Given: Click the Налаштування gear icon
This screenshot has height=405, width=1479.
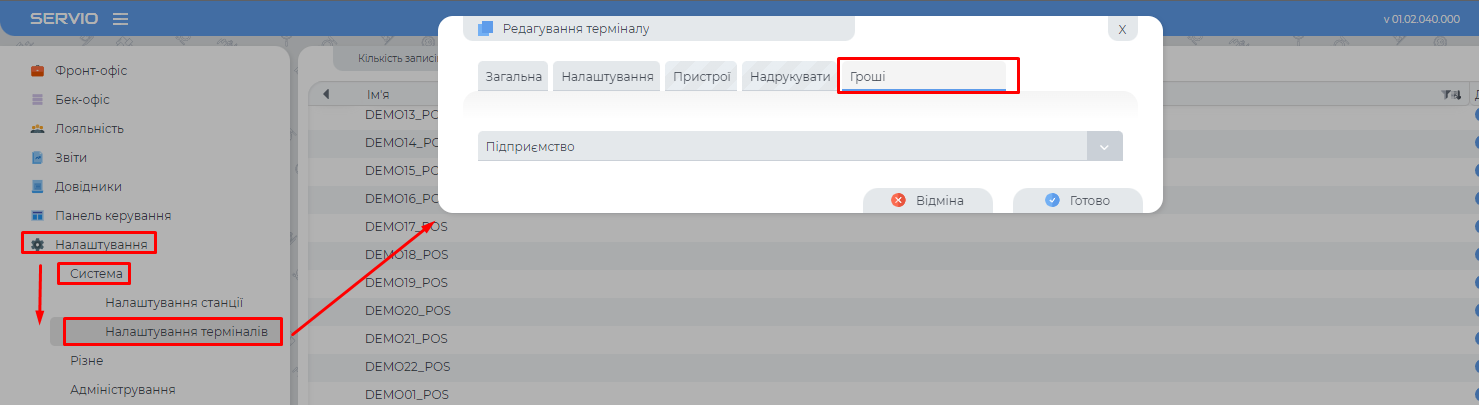Looking at the screenshot, I should 37,245.
